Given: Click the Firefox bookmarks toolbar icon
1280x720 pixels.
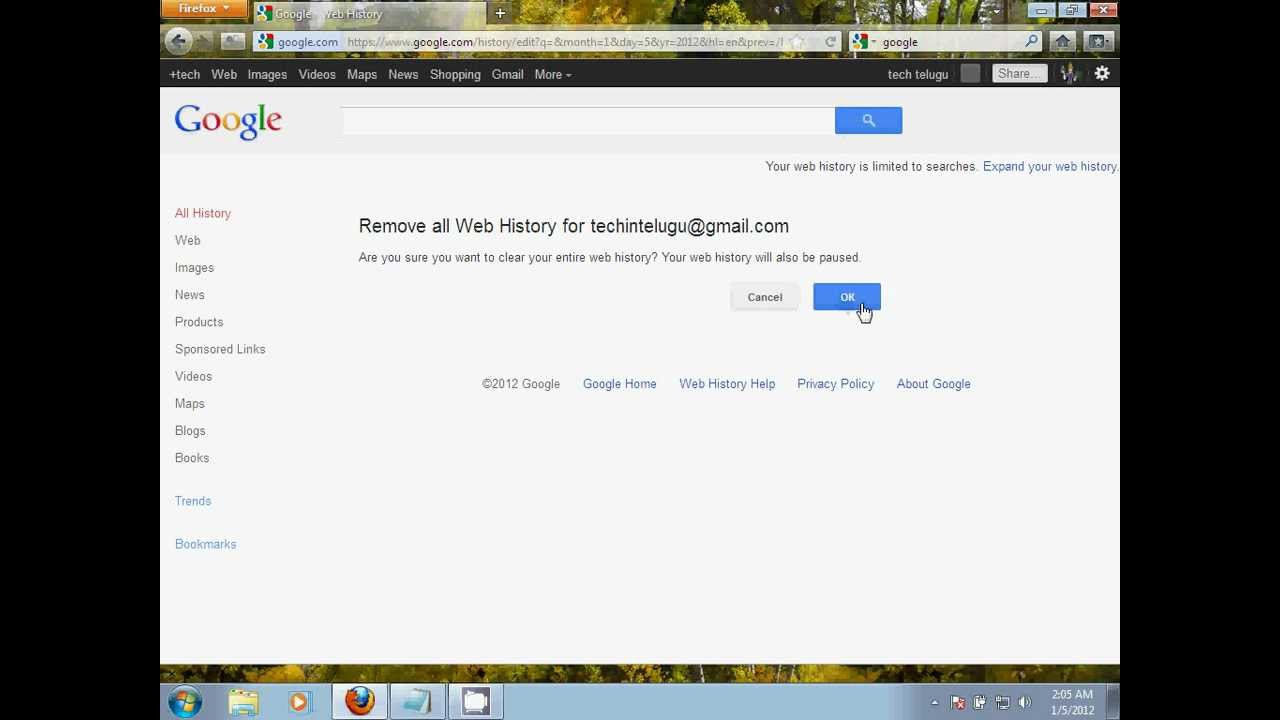Looking at the screenshot, I should click(1097, 42).
